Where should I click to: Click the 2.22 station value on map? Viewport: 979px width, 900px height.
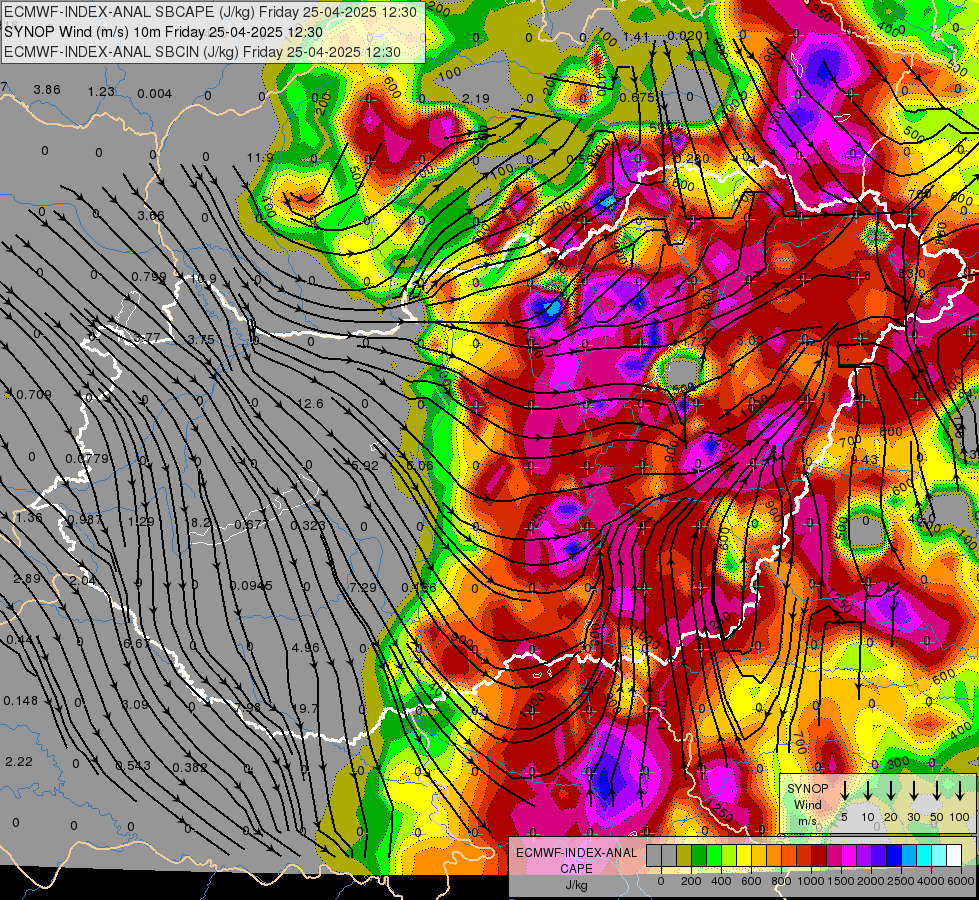[x=19, y=762]
